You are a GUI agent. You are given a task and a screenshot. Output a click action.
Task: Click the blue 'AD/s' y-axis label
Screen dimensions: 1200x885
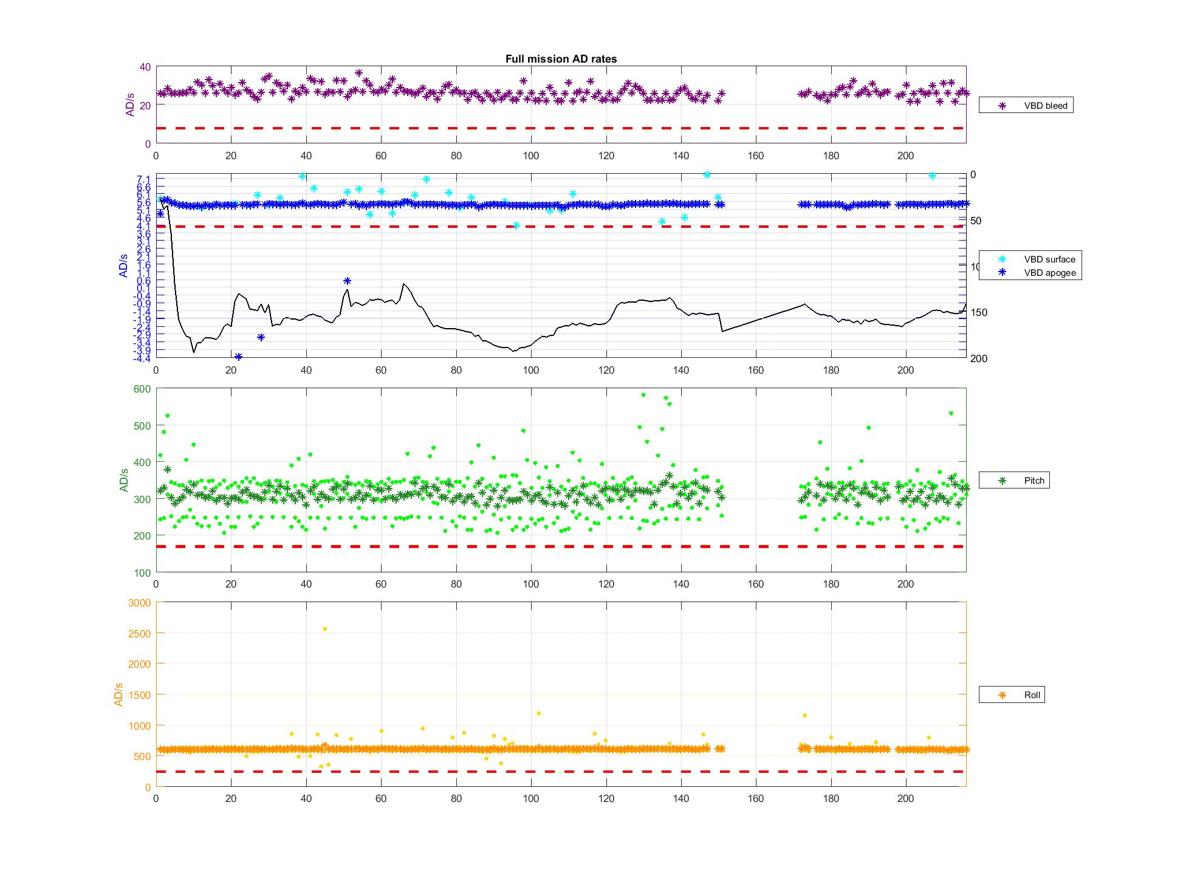[124, 266]
